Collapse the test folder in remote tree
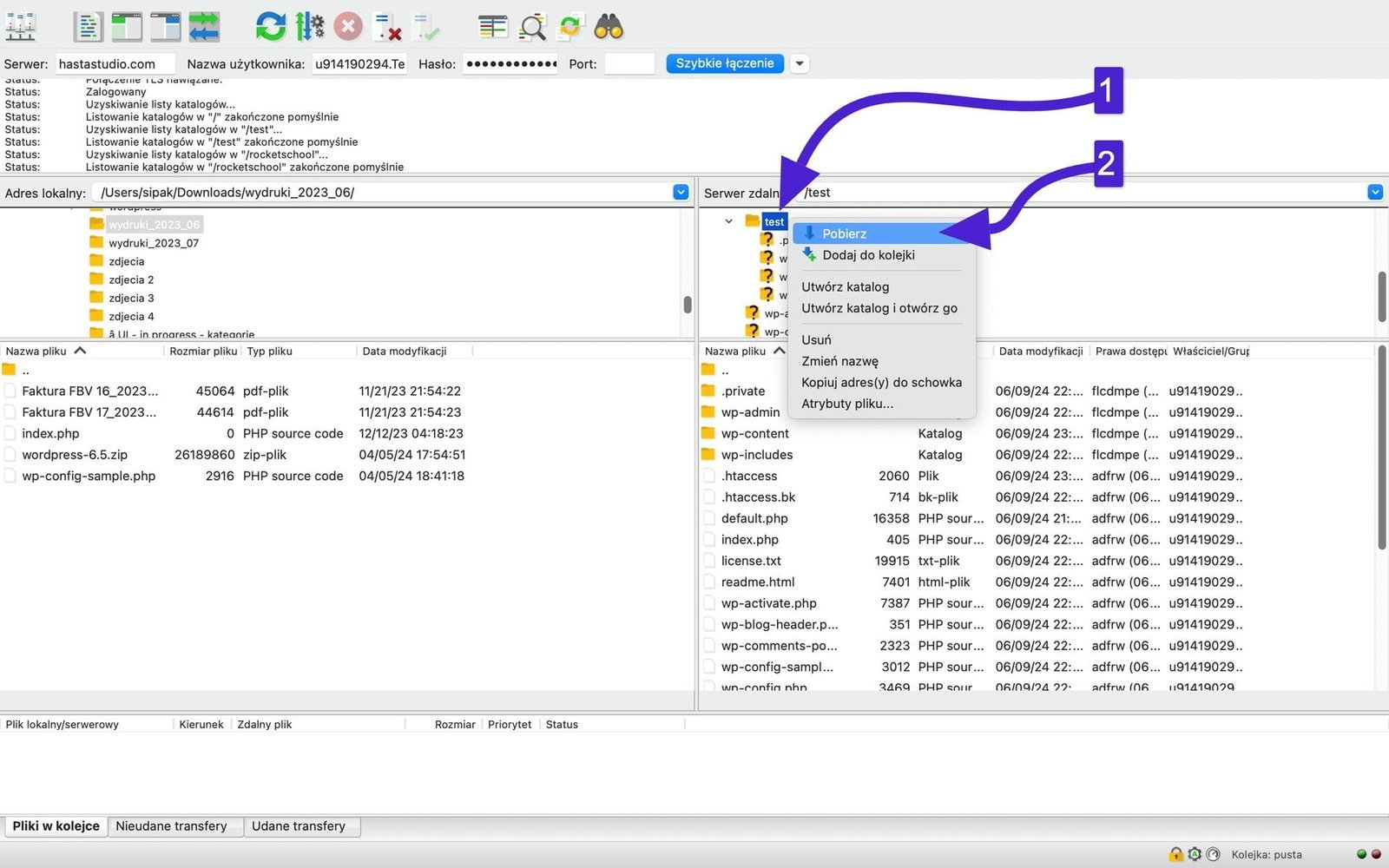This screenshot has width=1389, height=868. (x=728, y=221)
